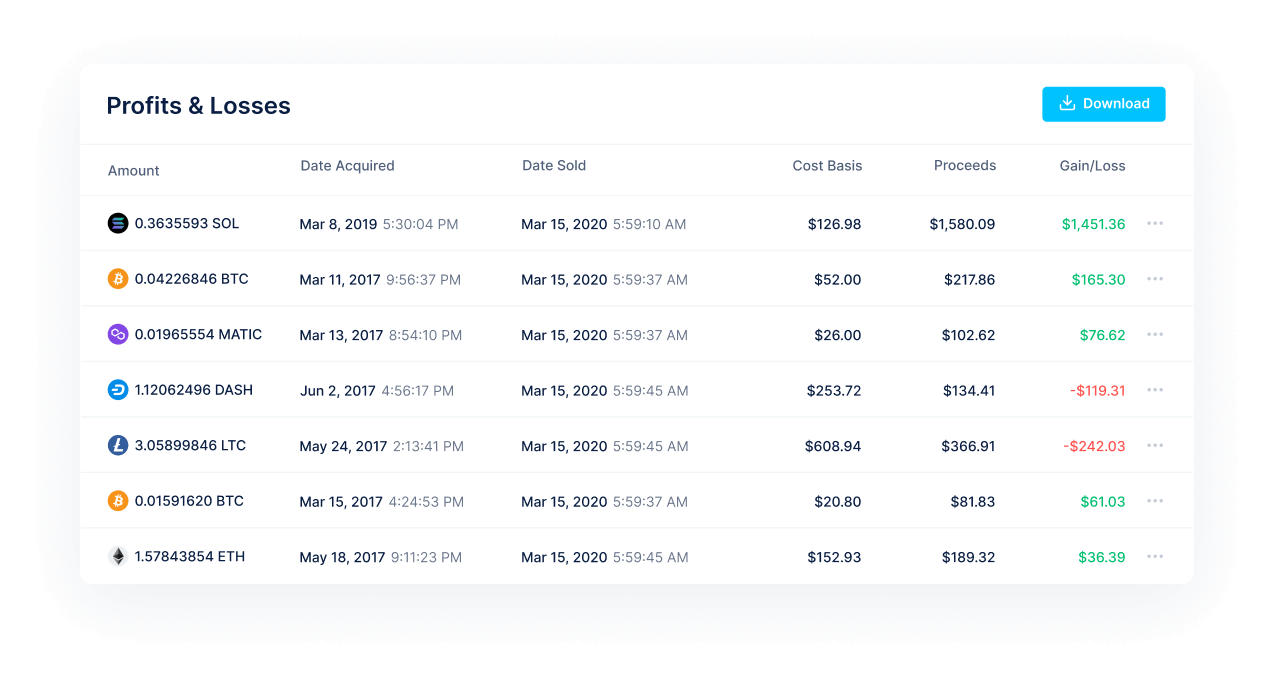Click the DASH coin icon
The height and width of the screenshot is (680, 1274).
tap(118, 390)
